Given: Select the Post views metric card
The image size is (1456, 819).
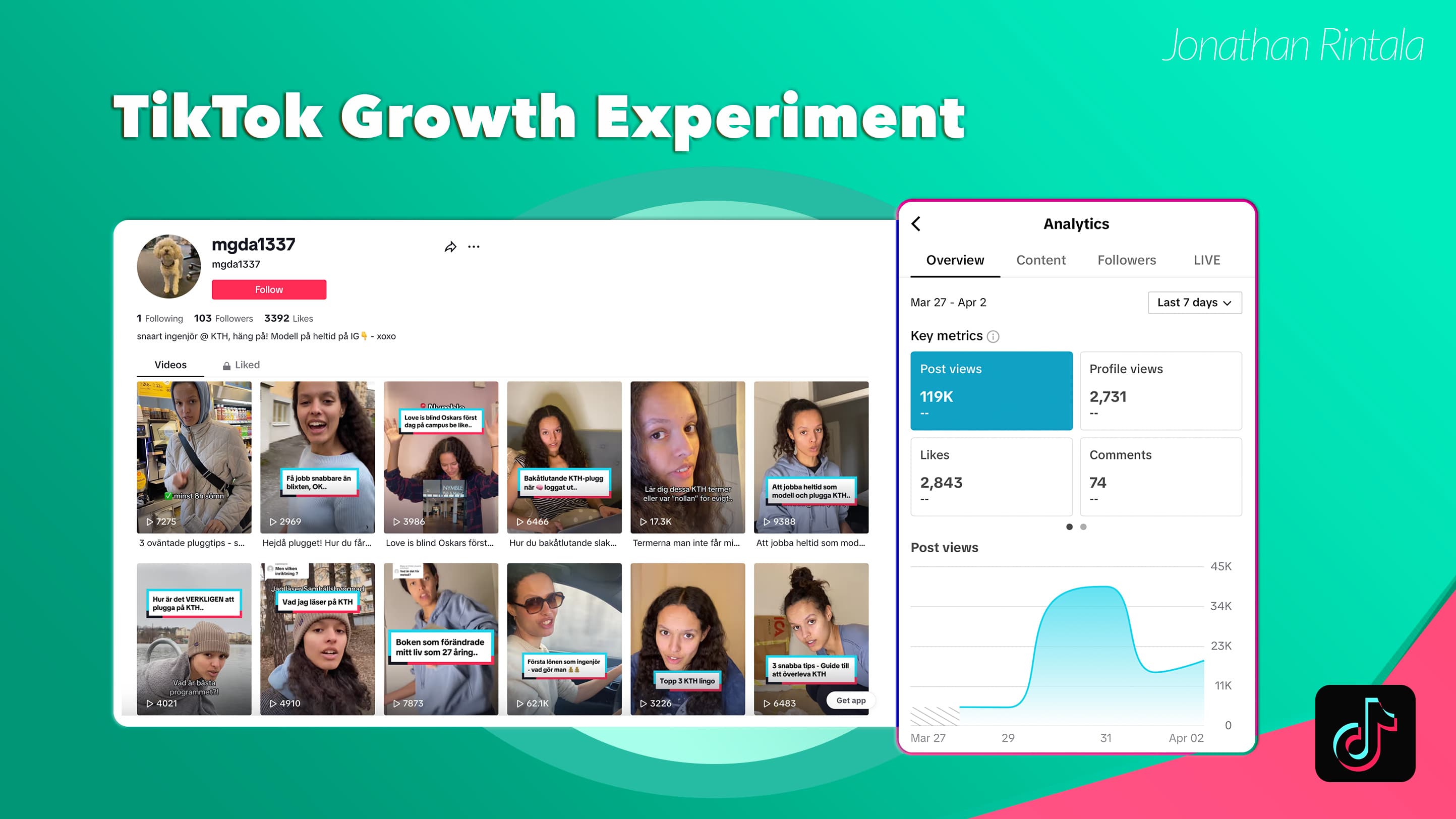Looking at the screenshot, I should coord(991,390).
